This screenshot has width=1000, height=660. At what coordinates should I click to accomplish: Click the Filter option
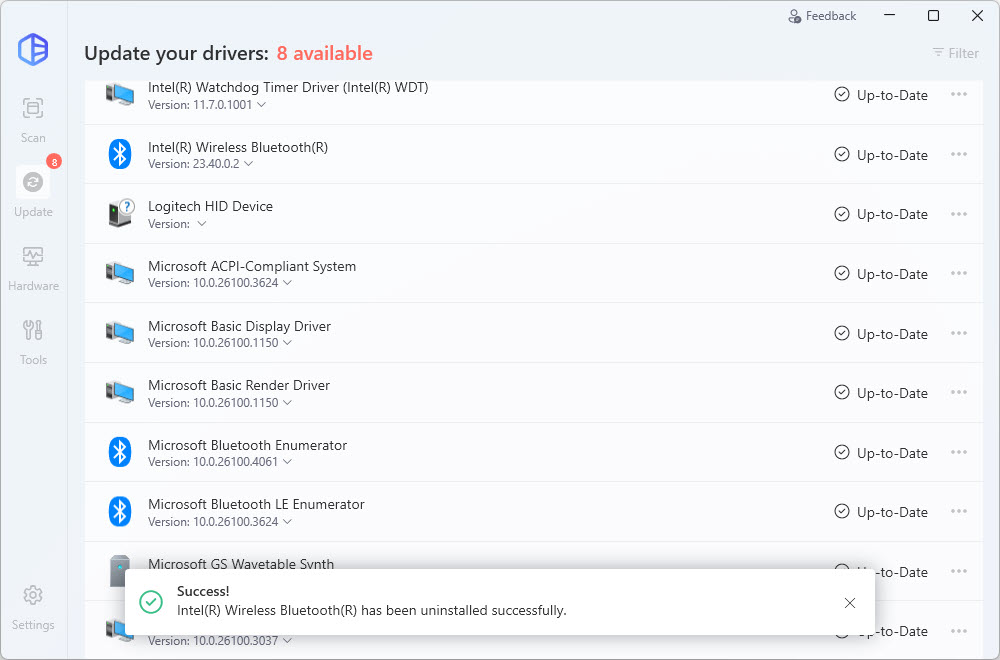pos(955,53)
